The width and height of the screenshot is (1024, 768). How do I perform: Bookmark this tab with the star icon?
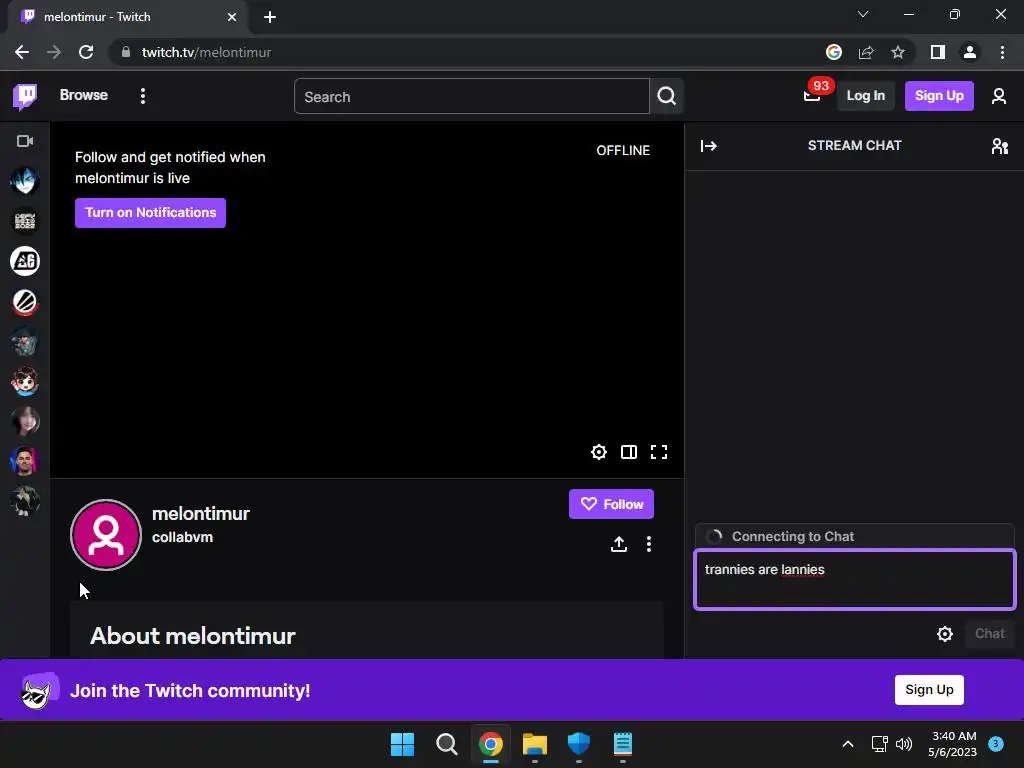[897, 52]
